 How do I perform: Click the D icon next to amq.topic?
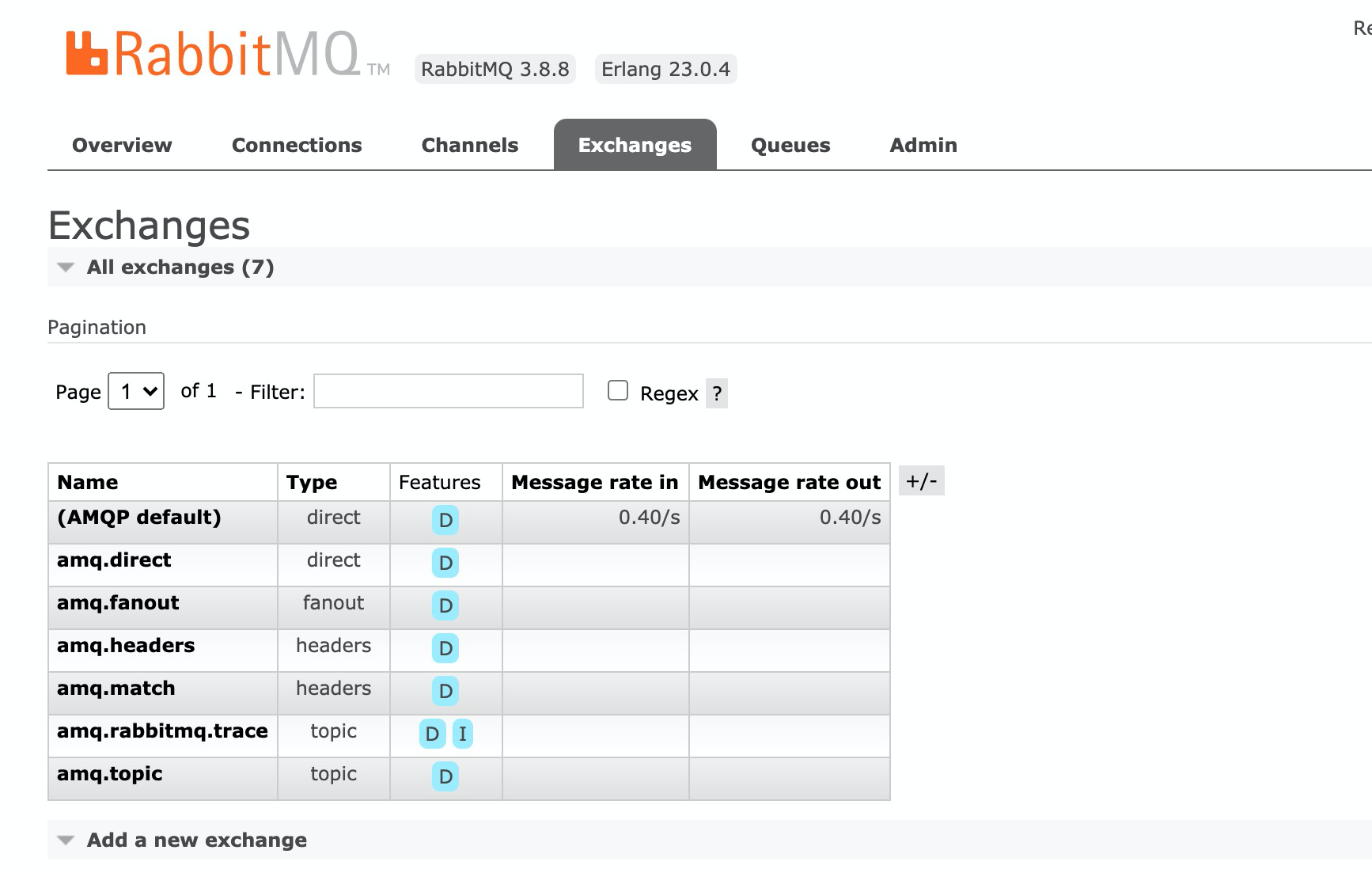pyautogui.click(x=445, y=777)
